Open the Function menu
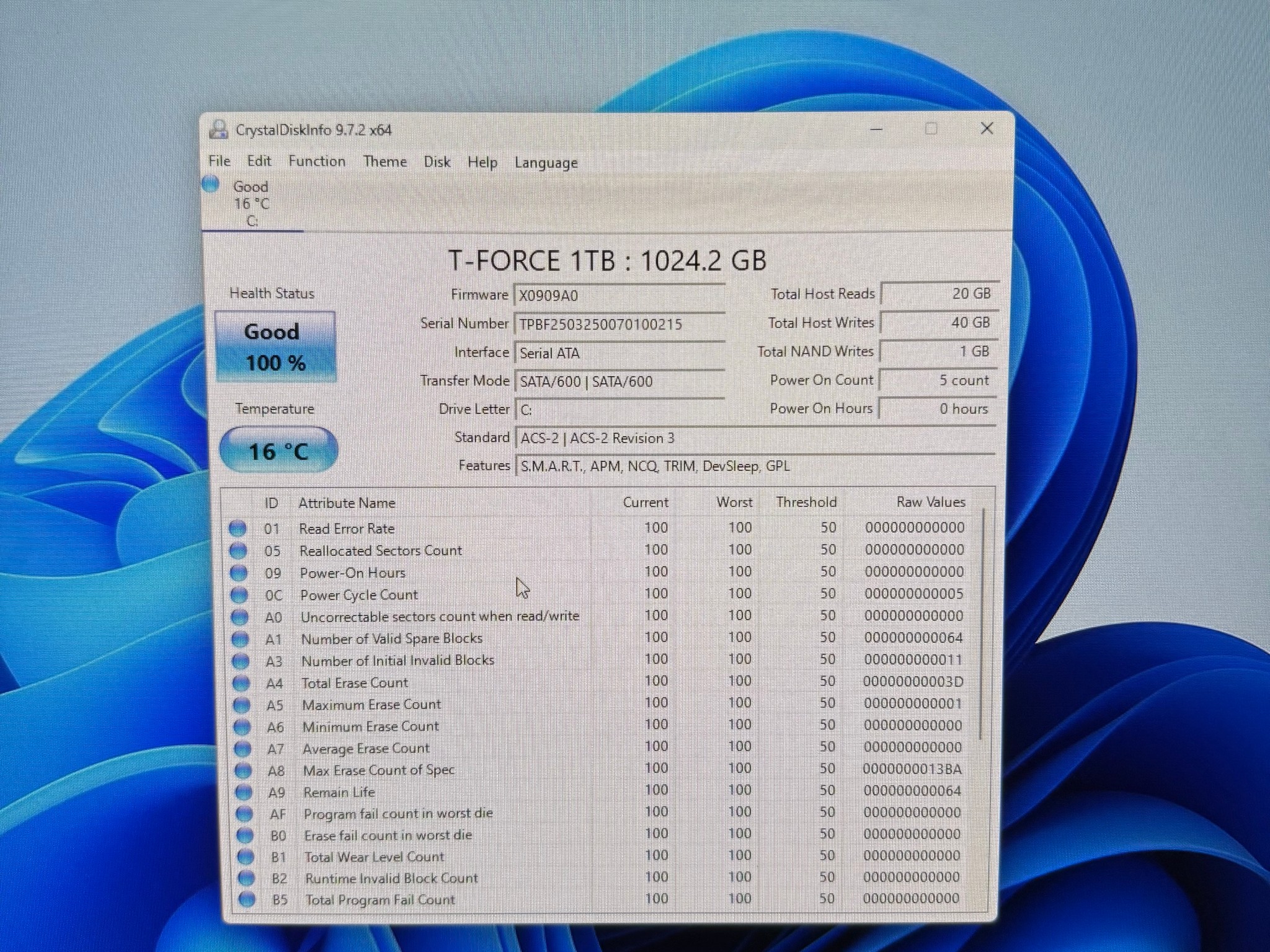The height and width of the screenshot is (952, 1270). click(317, 162)
